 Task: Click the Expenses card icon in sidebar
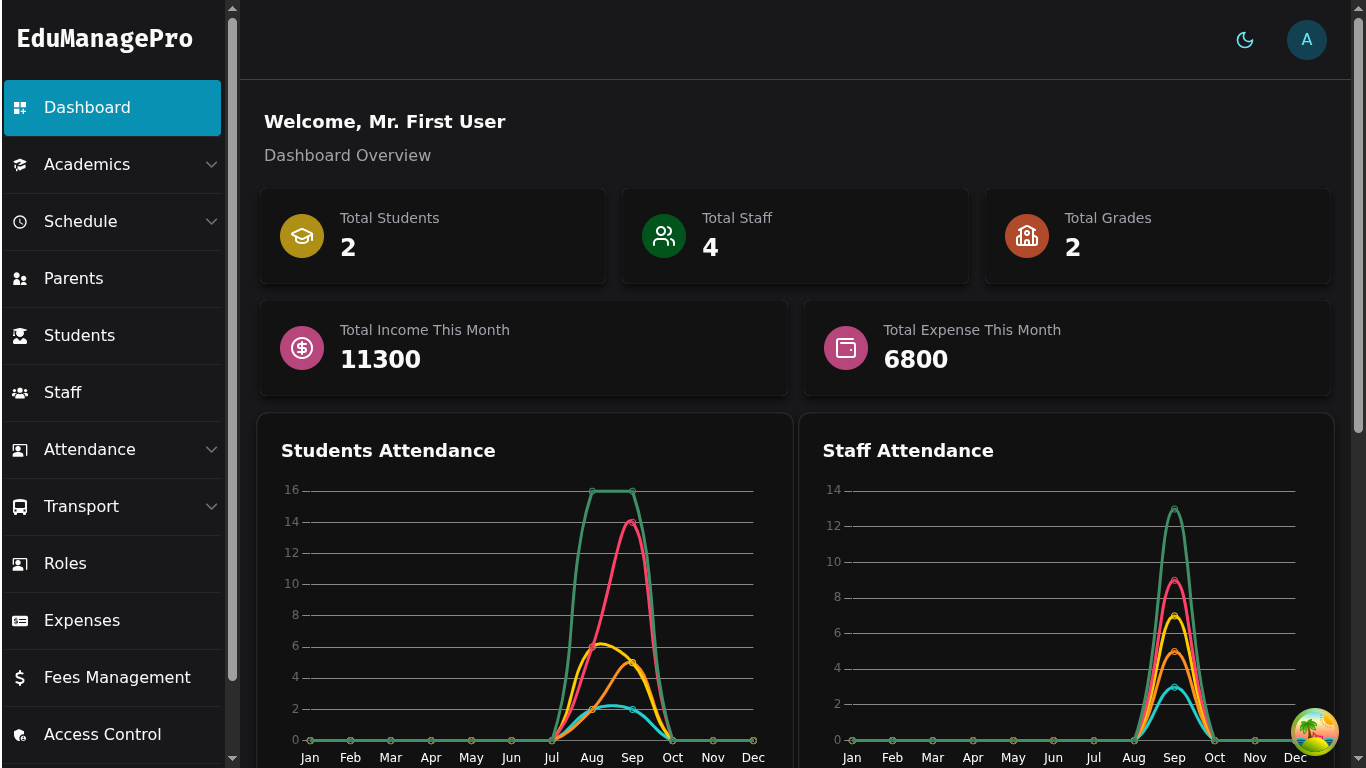click(x=20, y=620)
